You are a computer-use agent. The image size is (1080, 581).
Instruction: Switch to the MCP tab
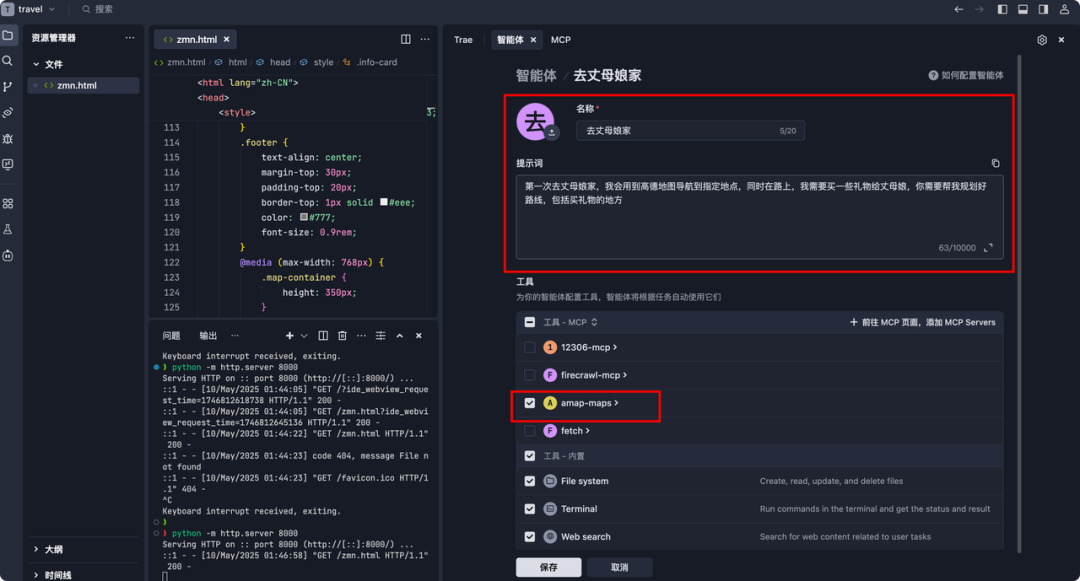click(x=561, y=40)
